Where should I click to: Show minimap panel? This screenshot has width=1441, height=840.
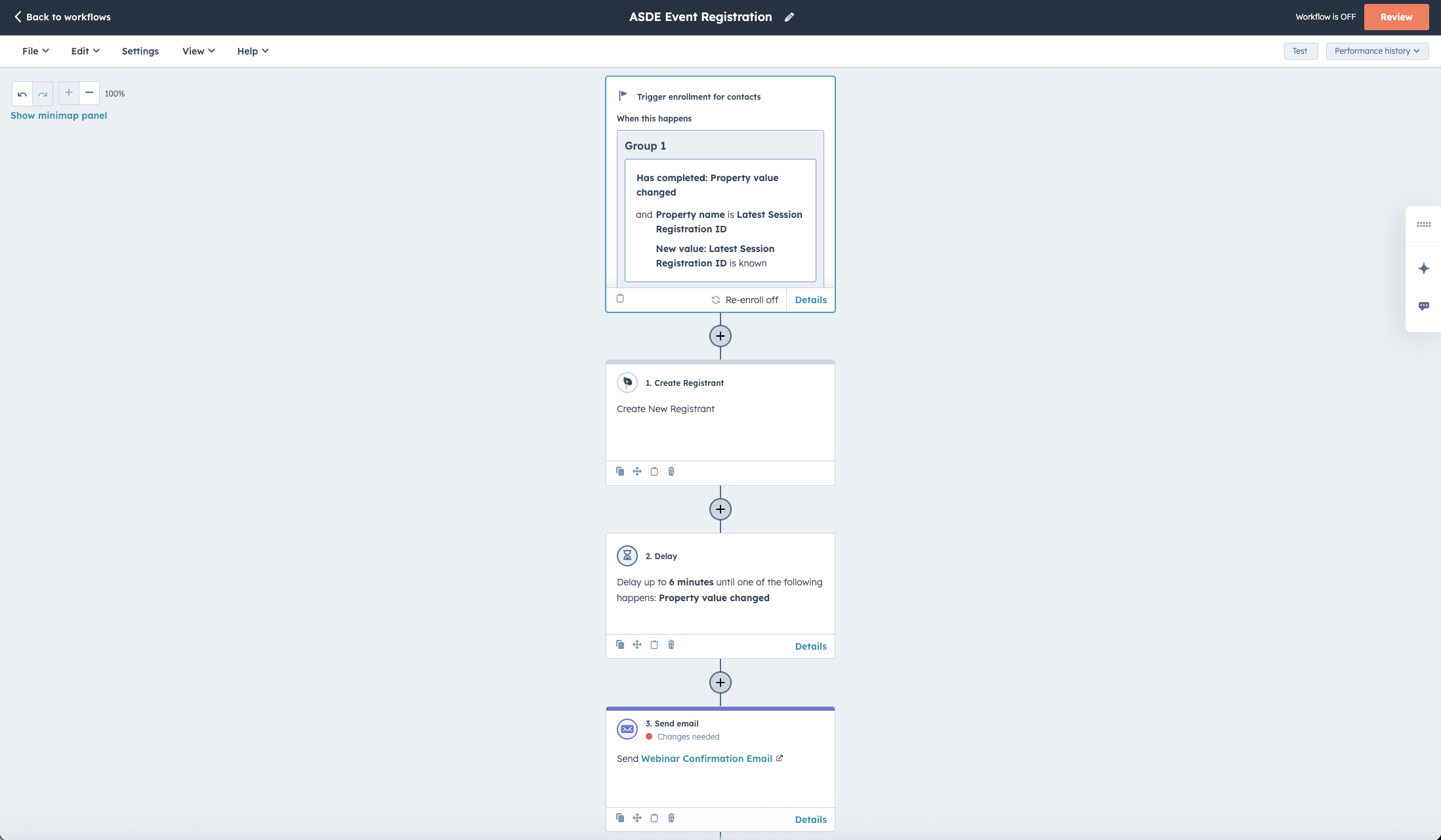tap(59, 115)
